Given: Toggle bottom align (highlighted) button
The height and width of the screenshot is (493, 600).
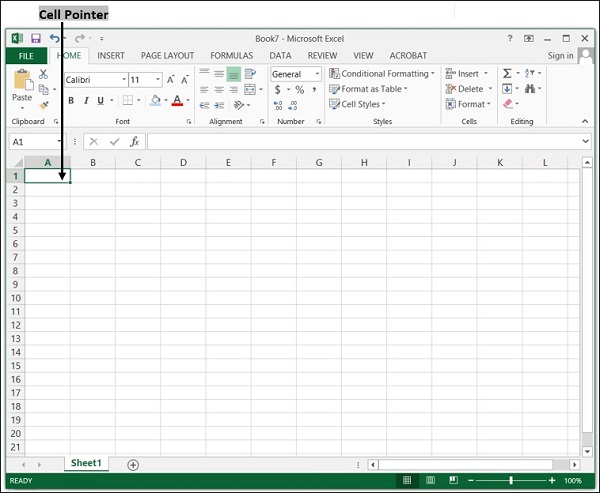Looking at the screenshot, I should click(233, 74).
